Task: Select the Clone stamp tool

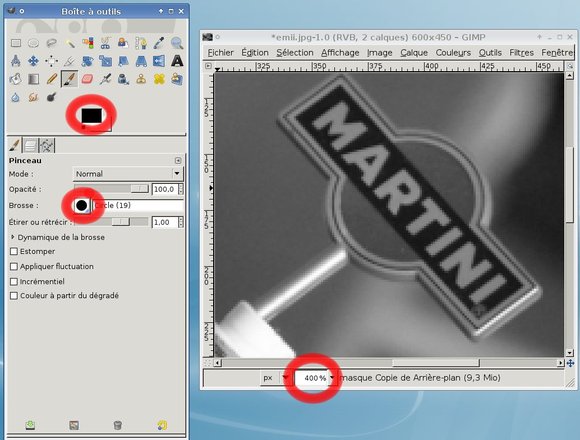Action: click(141, 79)
